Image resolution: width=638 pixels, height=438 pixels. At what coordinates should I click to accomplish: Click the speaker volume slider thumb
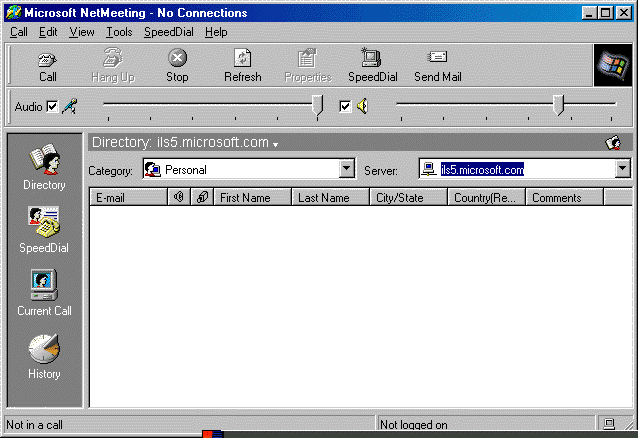[559, 105]
